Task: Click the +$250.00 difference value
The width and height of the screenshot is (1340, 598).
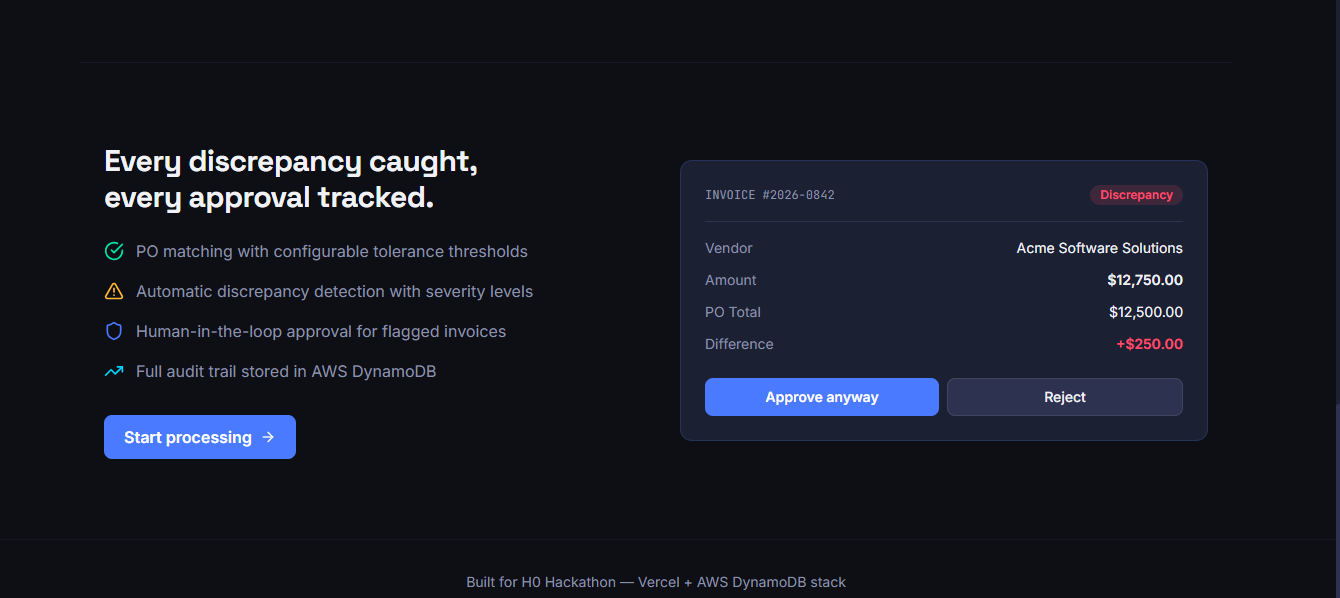Action: (x=1150, y=344)
